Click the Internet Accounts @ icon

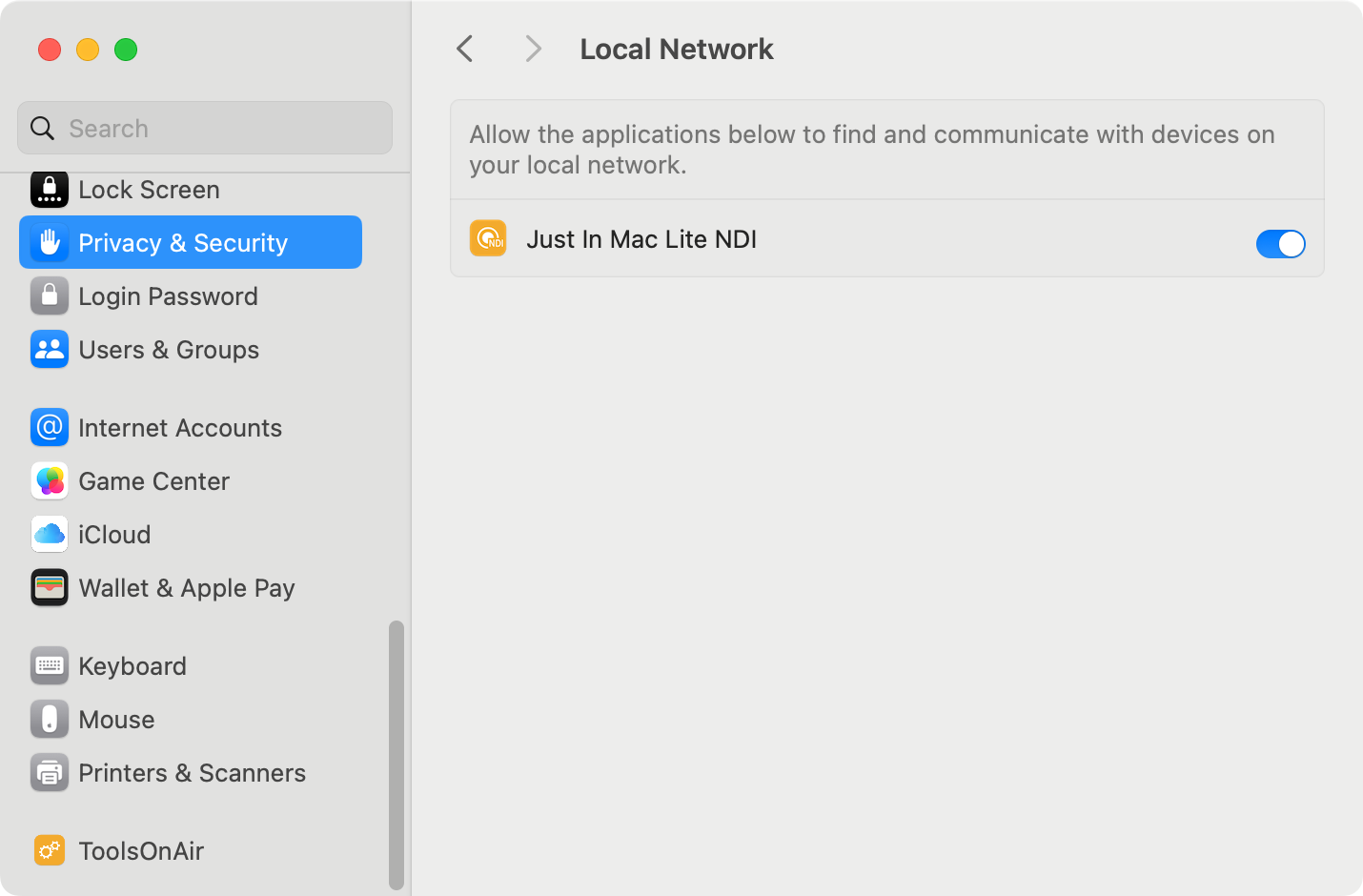pos(50,428)
